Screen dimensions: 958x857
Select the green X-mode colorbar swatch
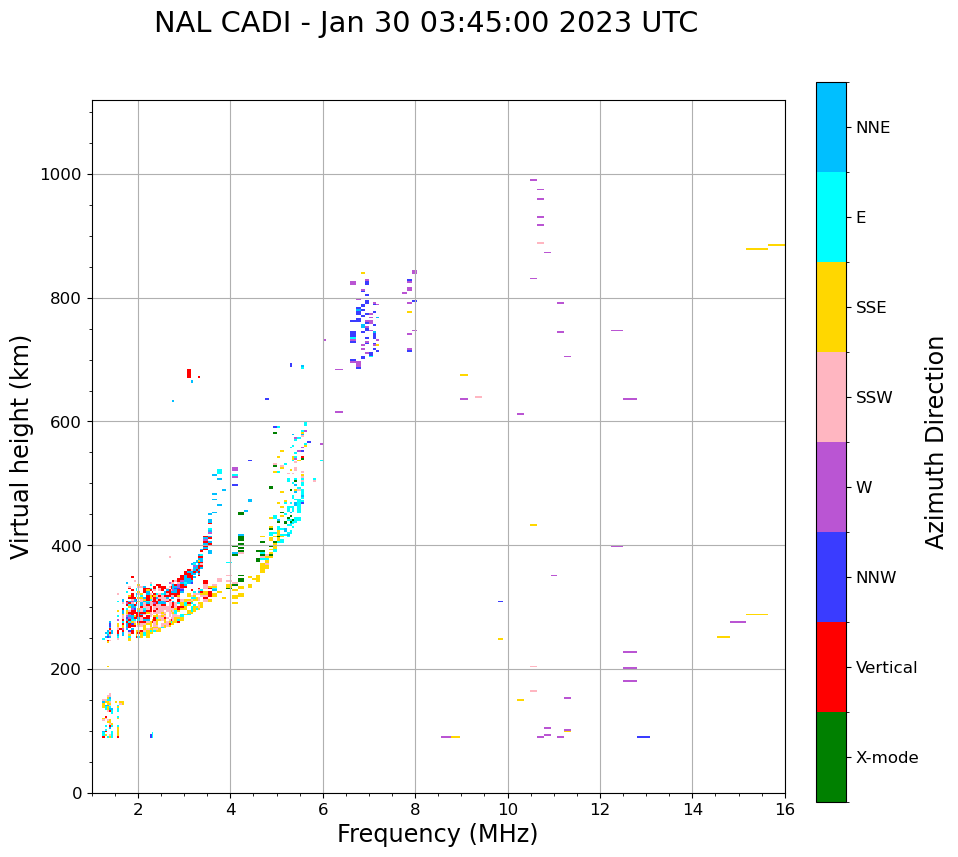[x=831, y=757]
